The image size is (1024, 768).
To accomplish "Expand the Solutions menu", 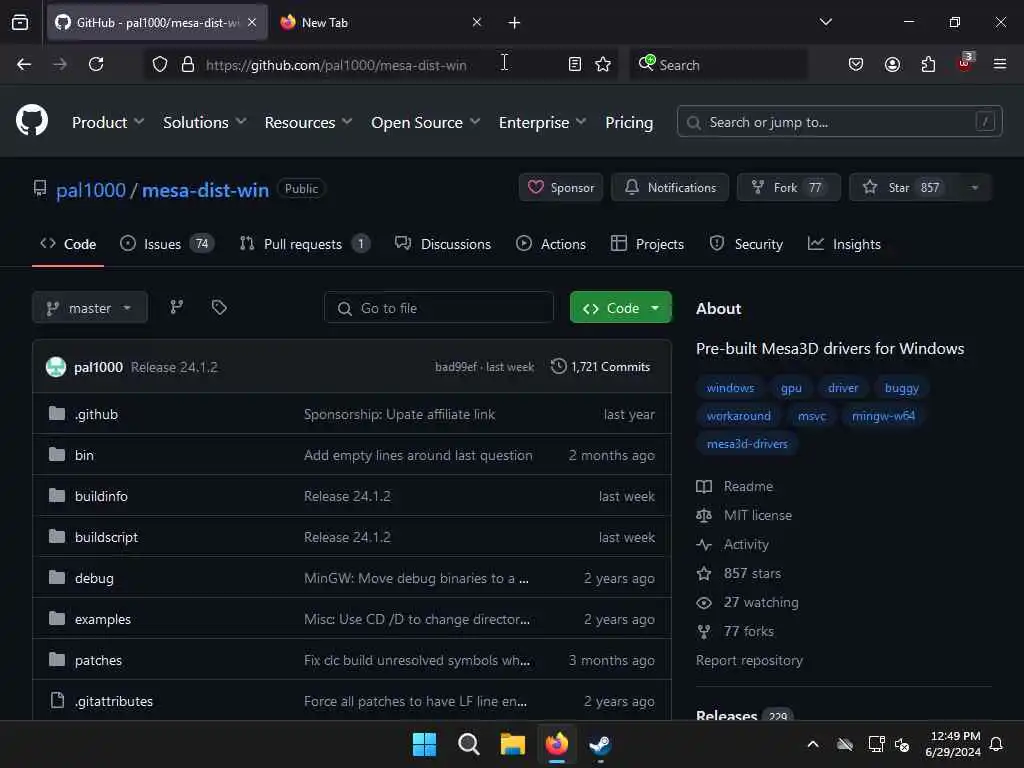I will click(x=204, y=122).
